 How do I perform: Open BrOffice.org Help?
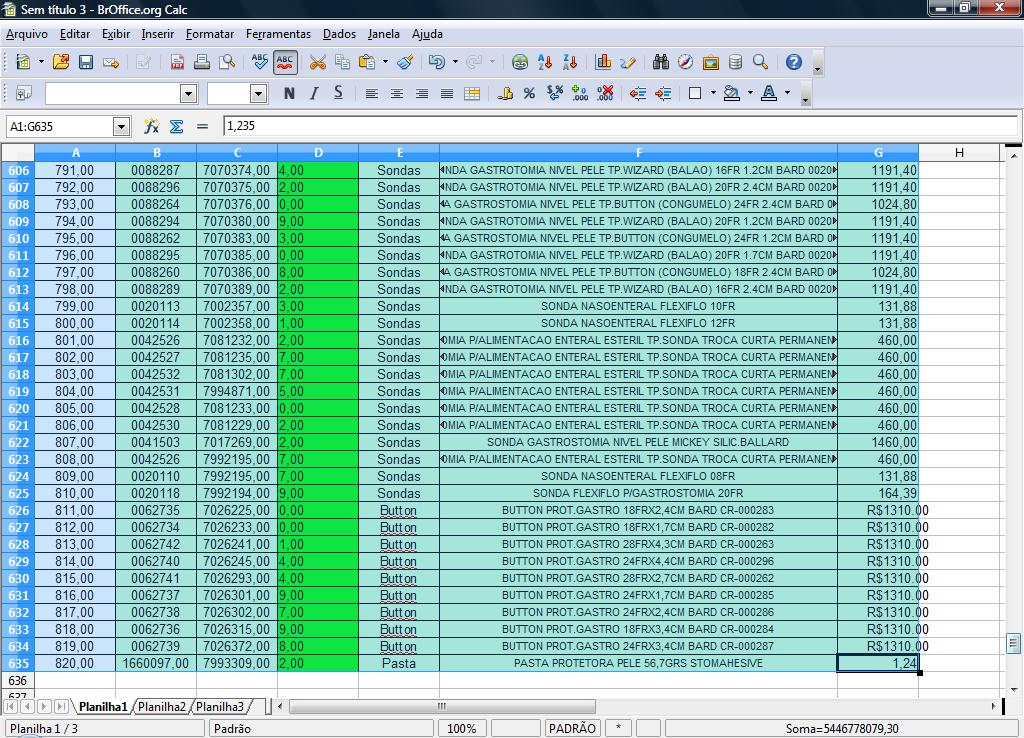tap(793, 62)
